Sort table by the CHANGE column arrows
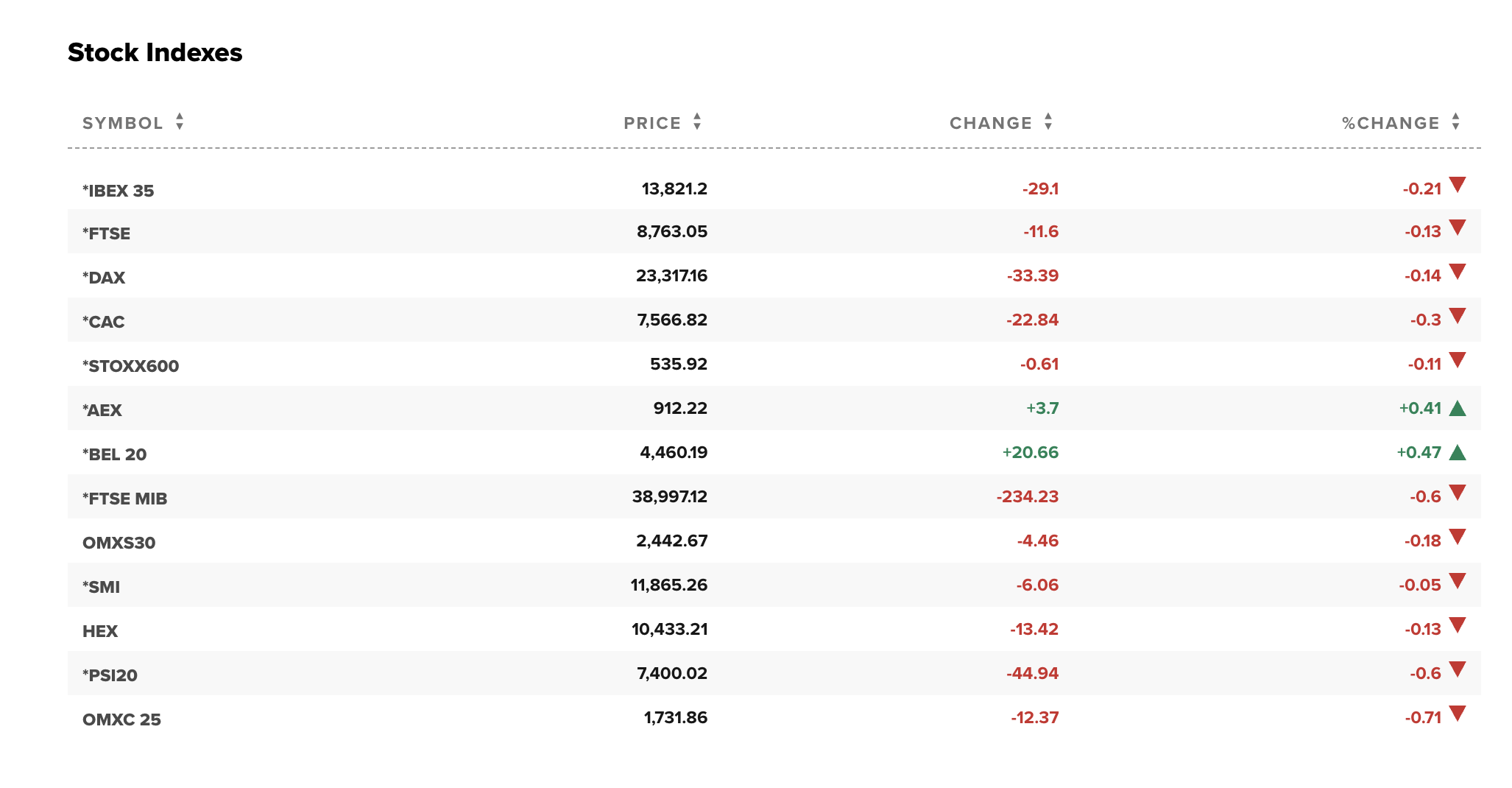The height and width of the screenshot is (788, 1512). tap(1048, 122)
